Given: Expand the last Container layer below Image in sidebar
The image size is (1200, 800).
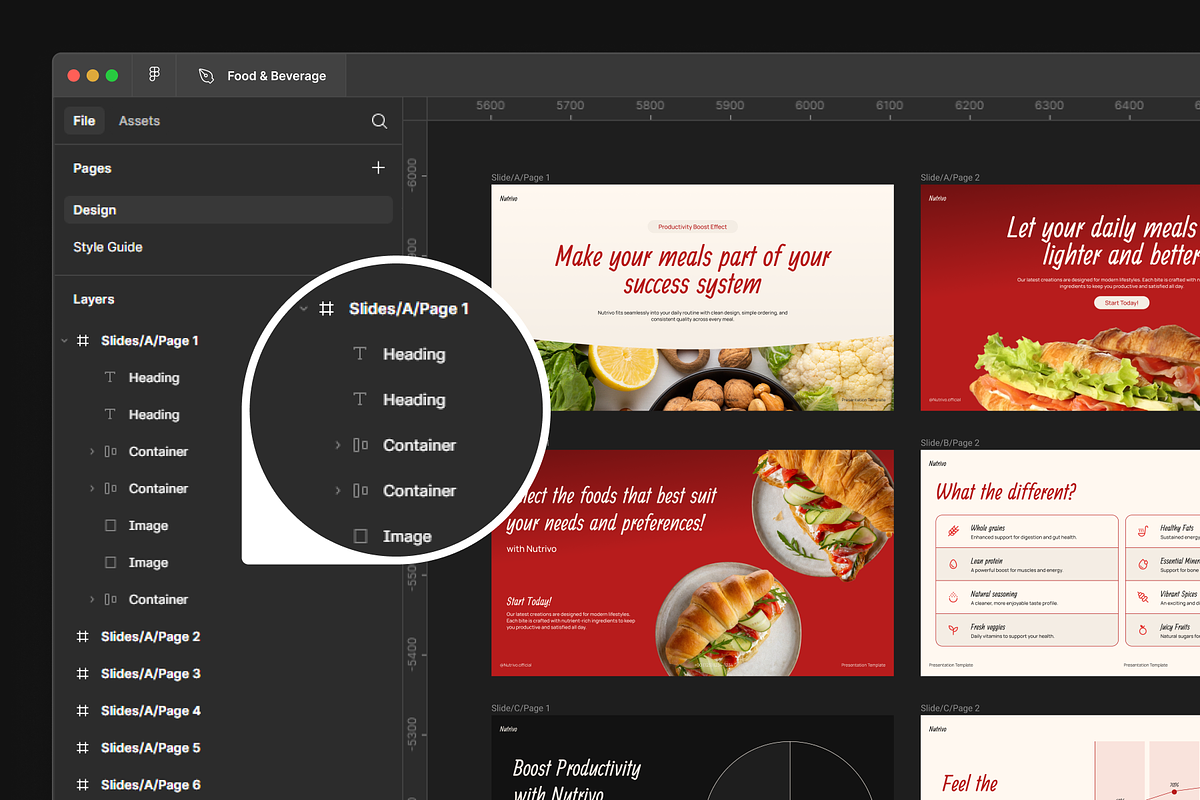Looking at the screenshot, I should click(x=93, y=600).
